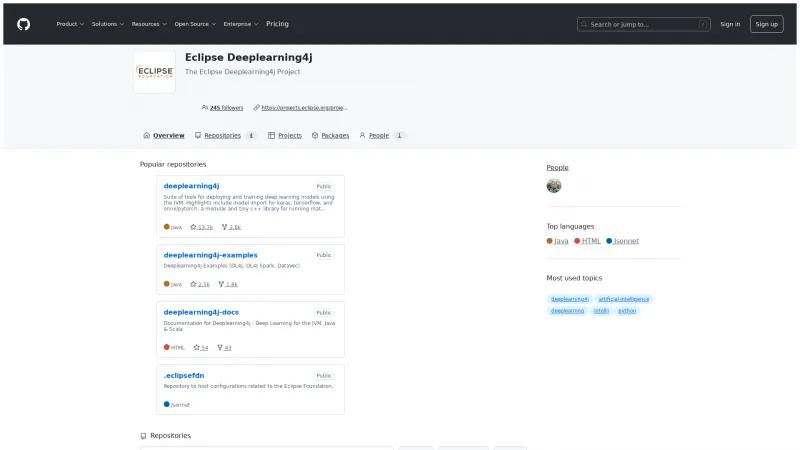Open the deeplearning4j-examples repository
Viewport: 800px width, 450px height.
[x=210, y=255]
